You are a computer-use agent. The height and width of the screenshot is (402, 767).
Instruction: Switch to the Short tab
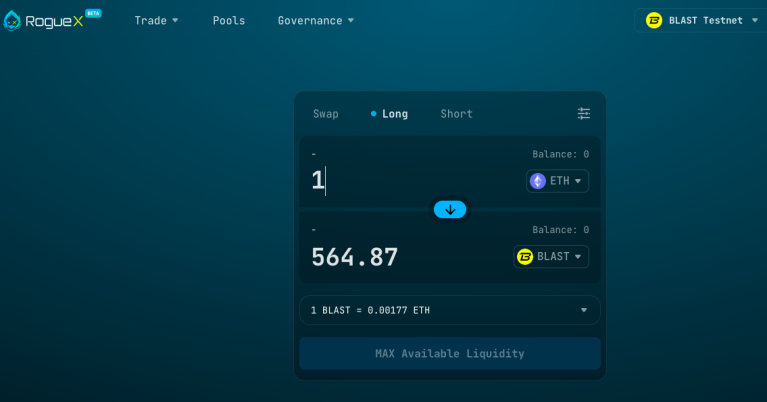(x=456, y=114)
